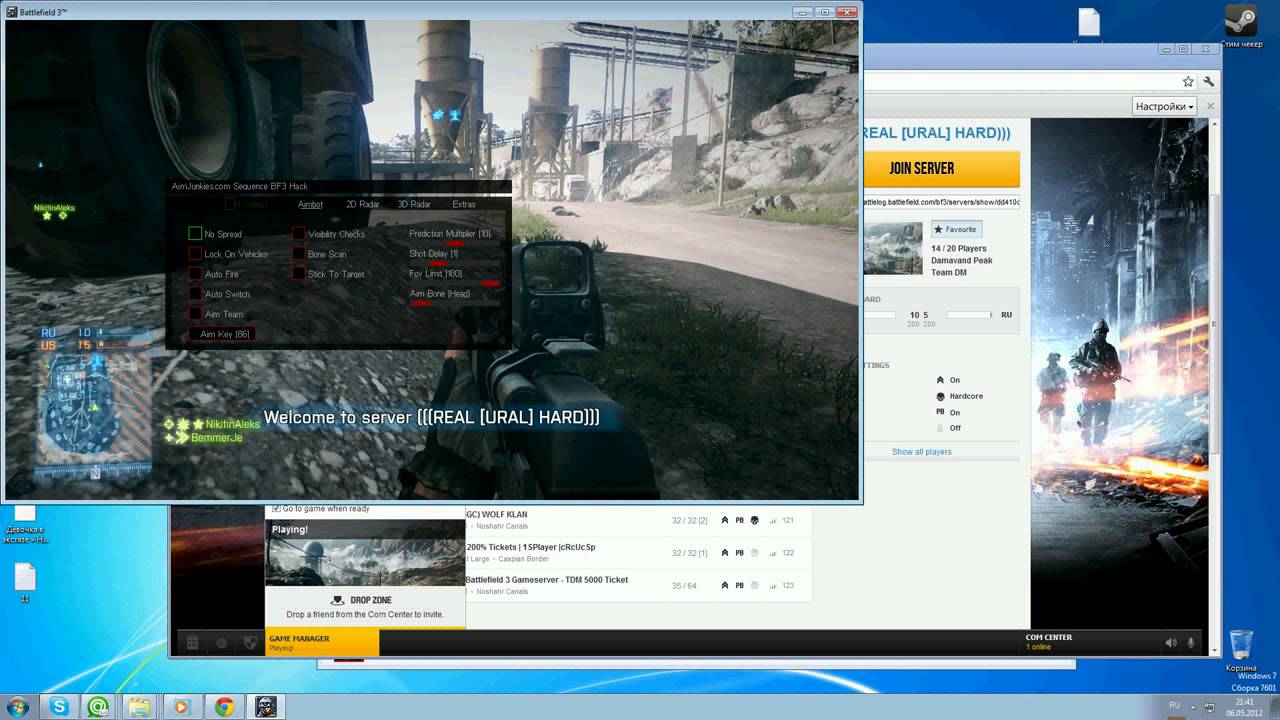
Task: Switch to the 2D Radar tab
Action: pyautogui.click(x=362, y=204)
